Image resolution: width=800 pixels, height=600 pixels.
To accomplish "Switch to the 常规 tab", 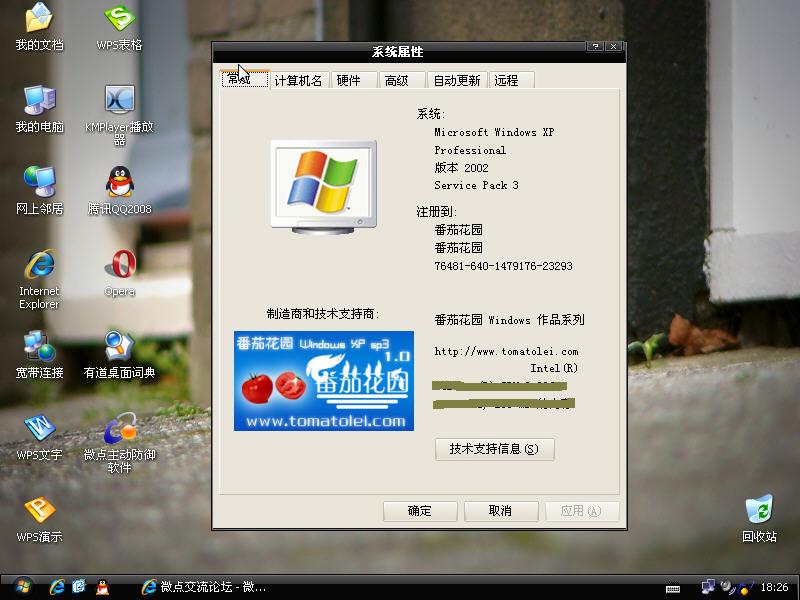I will tap(244, 80).
